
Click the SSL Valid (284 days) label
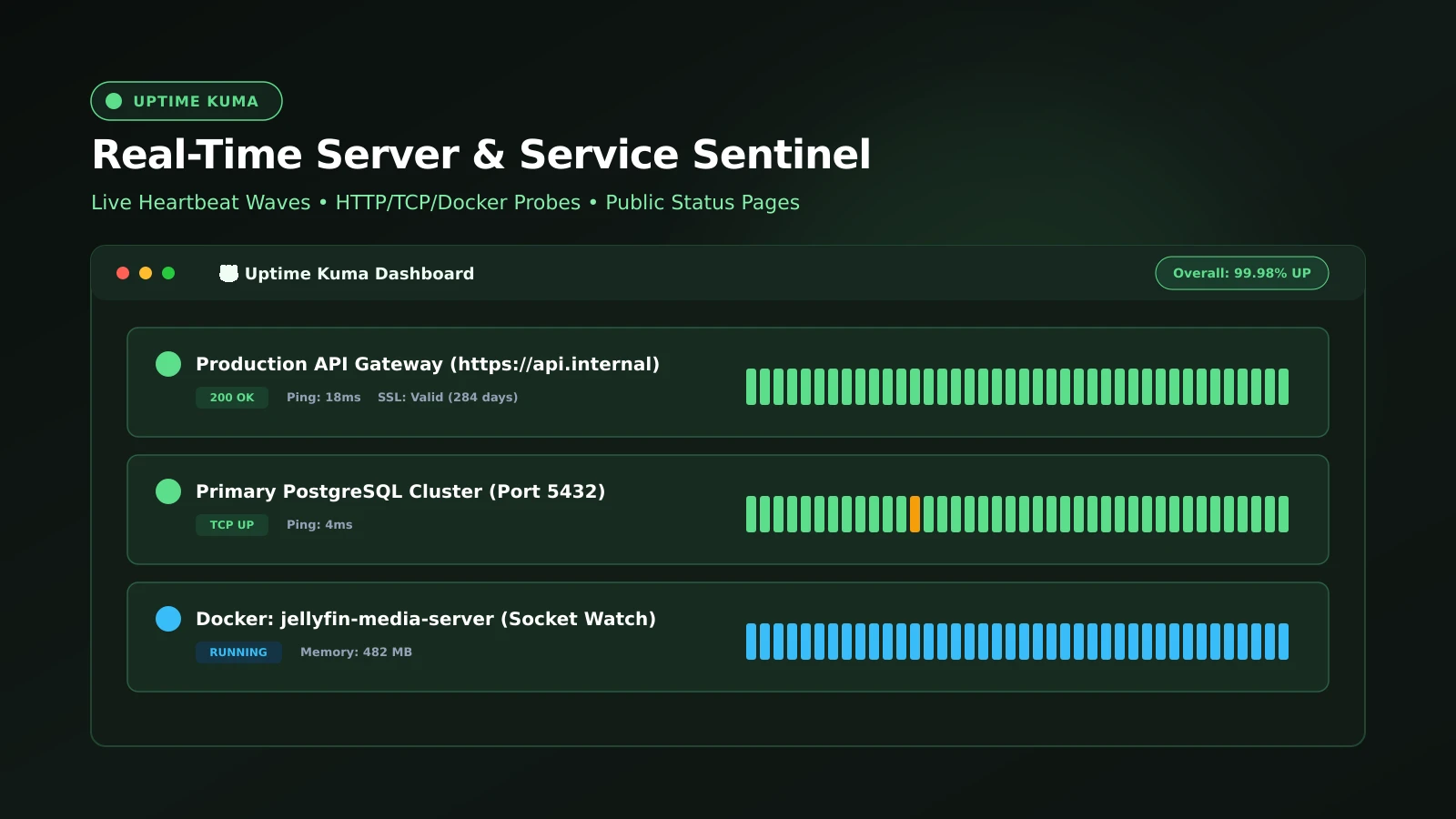(448, 398)
